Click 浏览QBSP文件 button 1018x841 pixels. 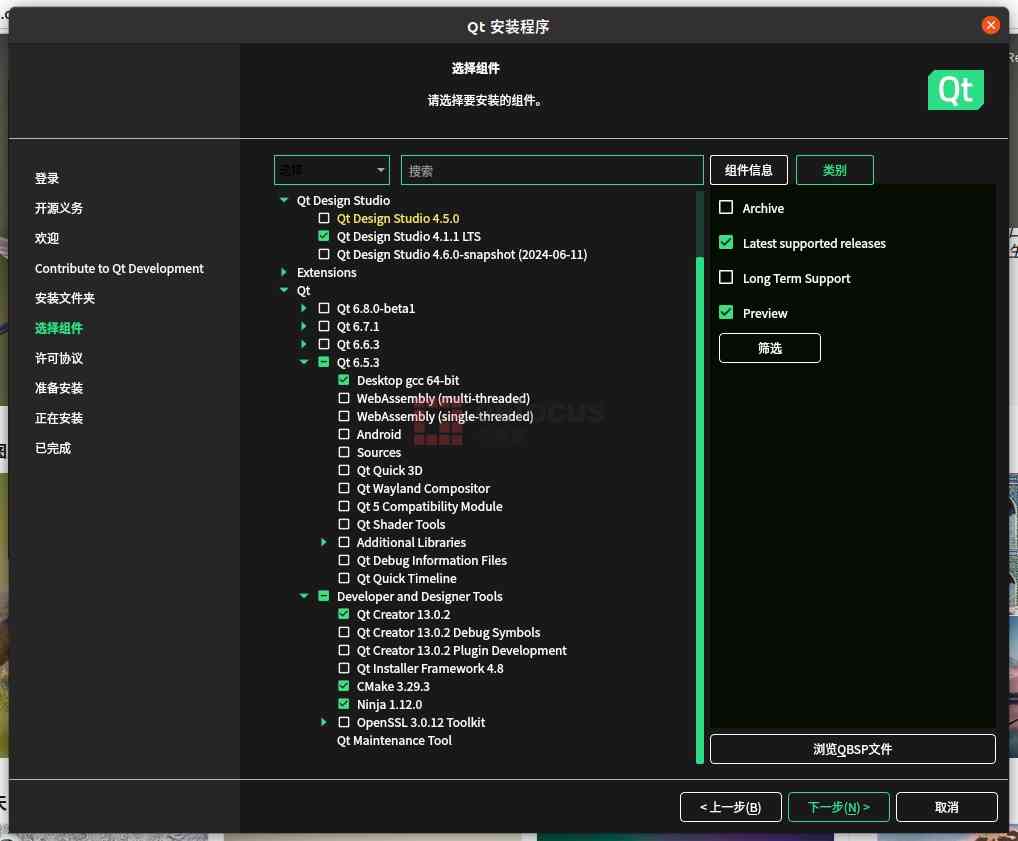[852, 748]
